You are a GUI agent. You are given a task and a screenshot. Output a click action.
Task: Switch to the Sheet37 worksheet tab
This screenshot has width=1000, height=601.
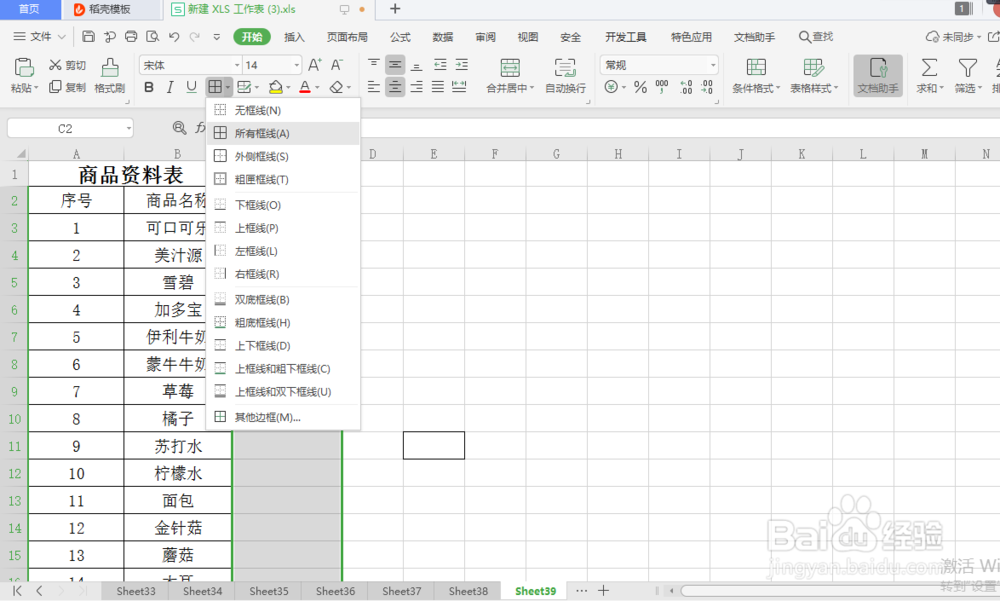[x=401, y=591]
